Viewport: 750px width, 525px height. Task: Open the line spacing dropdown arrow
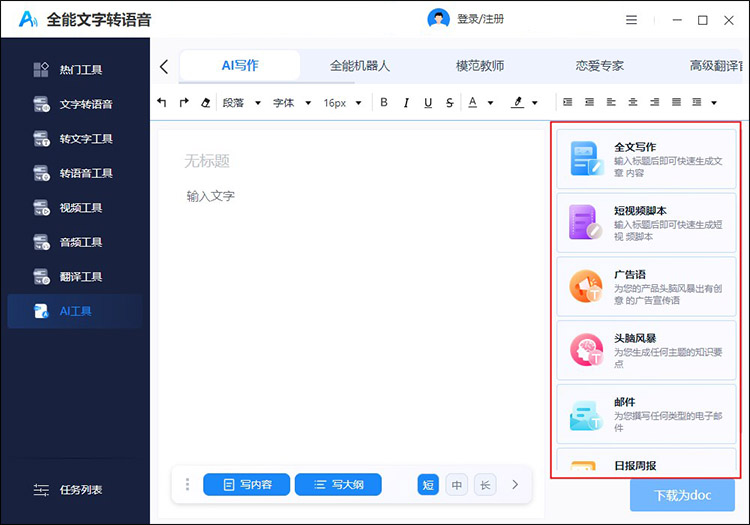click(714, 103)
